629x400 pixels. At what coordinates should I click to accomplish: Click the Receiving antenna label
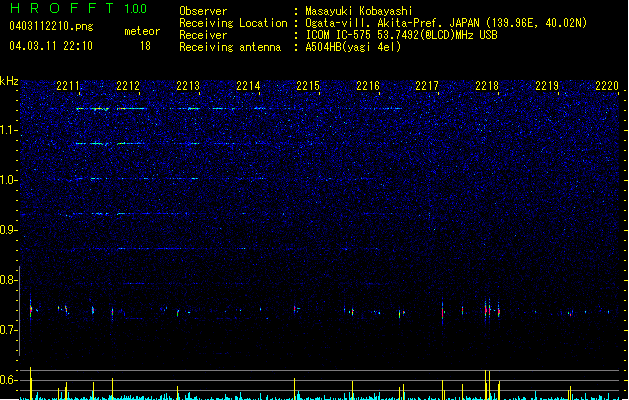230,47
